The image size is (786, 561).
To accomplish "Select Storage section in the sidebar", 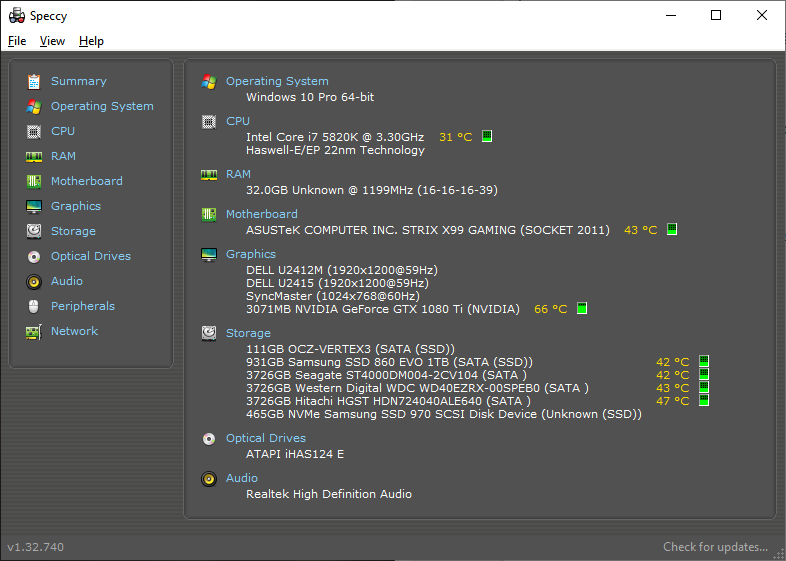I will click(x=73, y=231).
